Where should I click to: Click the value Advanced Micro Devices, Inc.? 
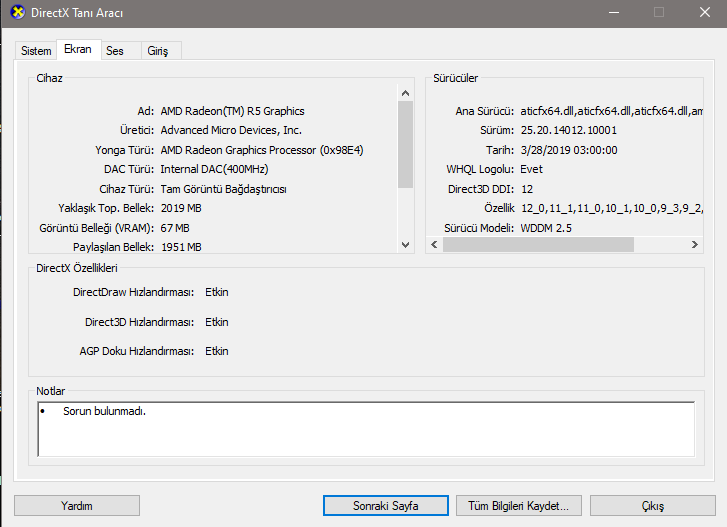click(231, 130)
